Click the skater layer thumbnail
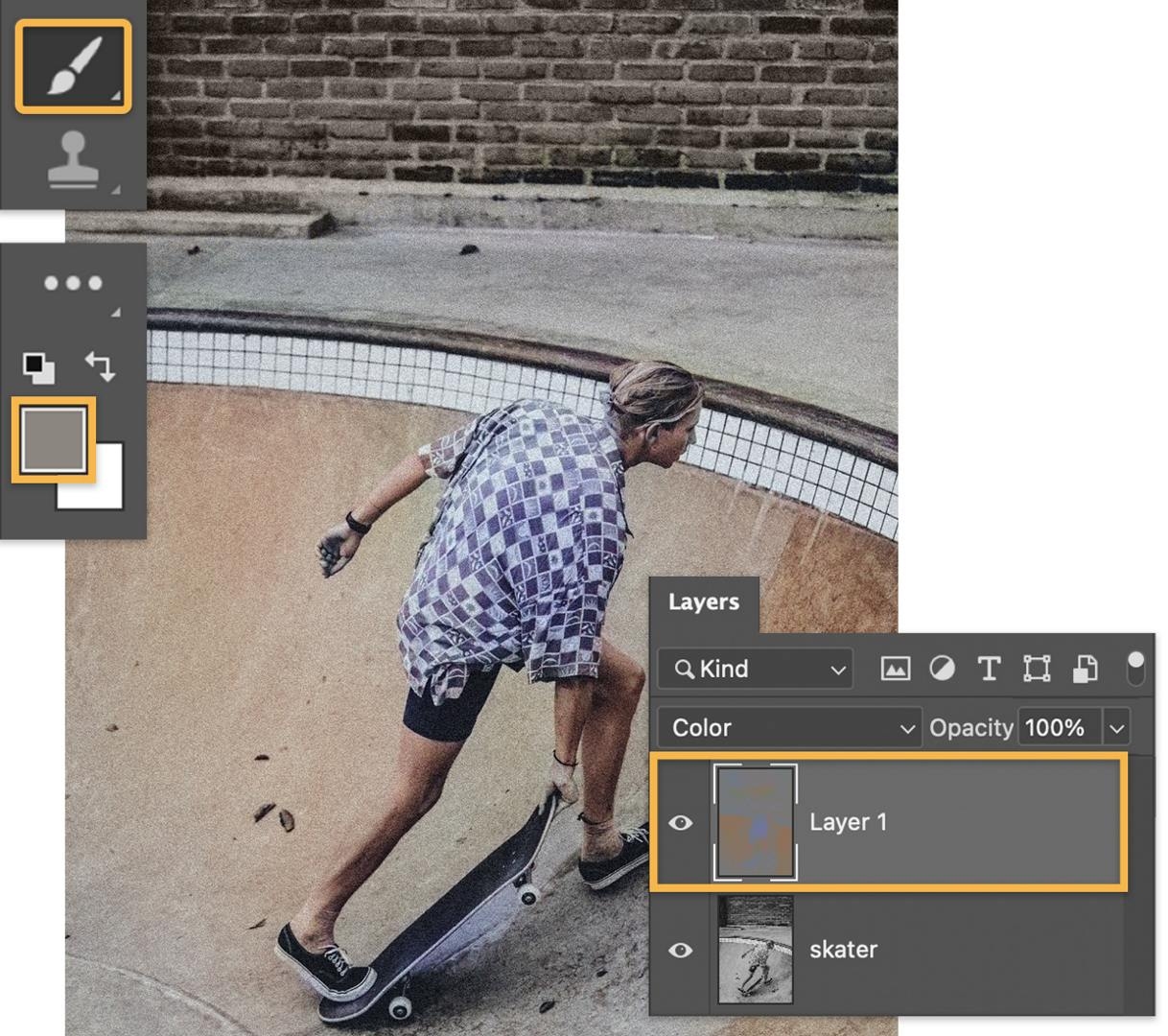 point(755,950)
